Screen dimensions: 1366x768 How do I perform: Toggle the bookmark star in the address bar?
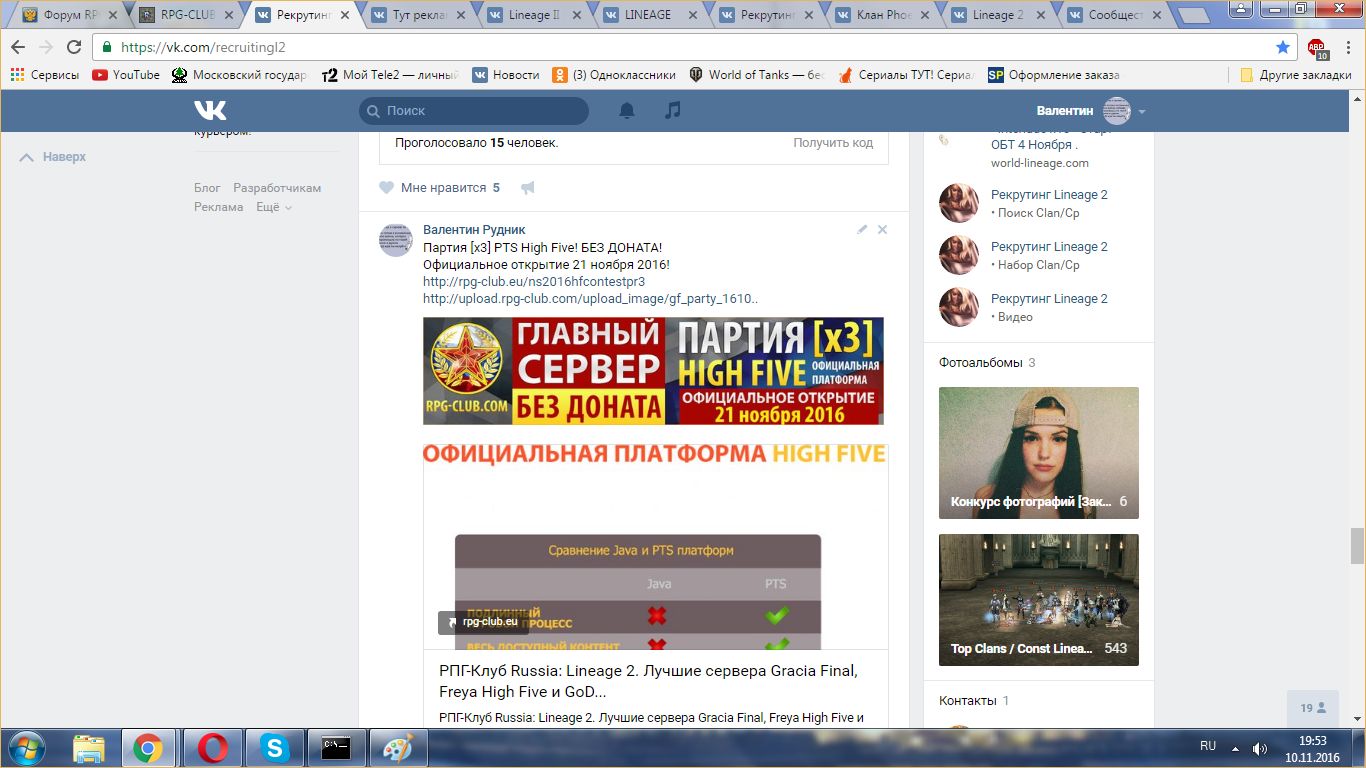(1283, 47)
